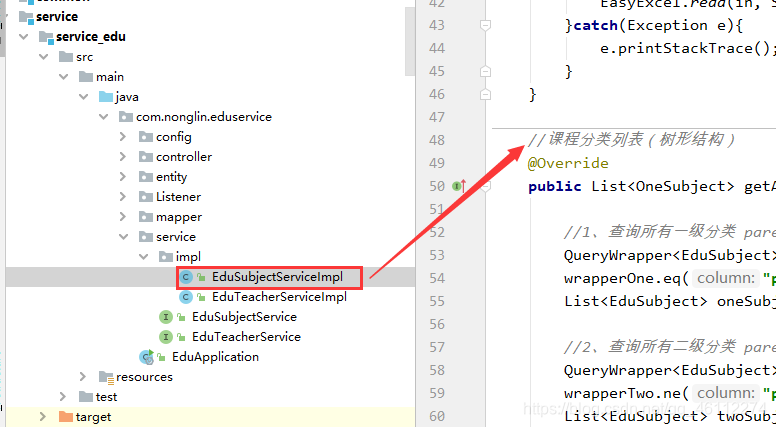Click the com.nonglin.eduservice package icon
Image resolution: width=776 pixels, height=427 pixels.
[x=126, y=117]
